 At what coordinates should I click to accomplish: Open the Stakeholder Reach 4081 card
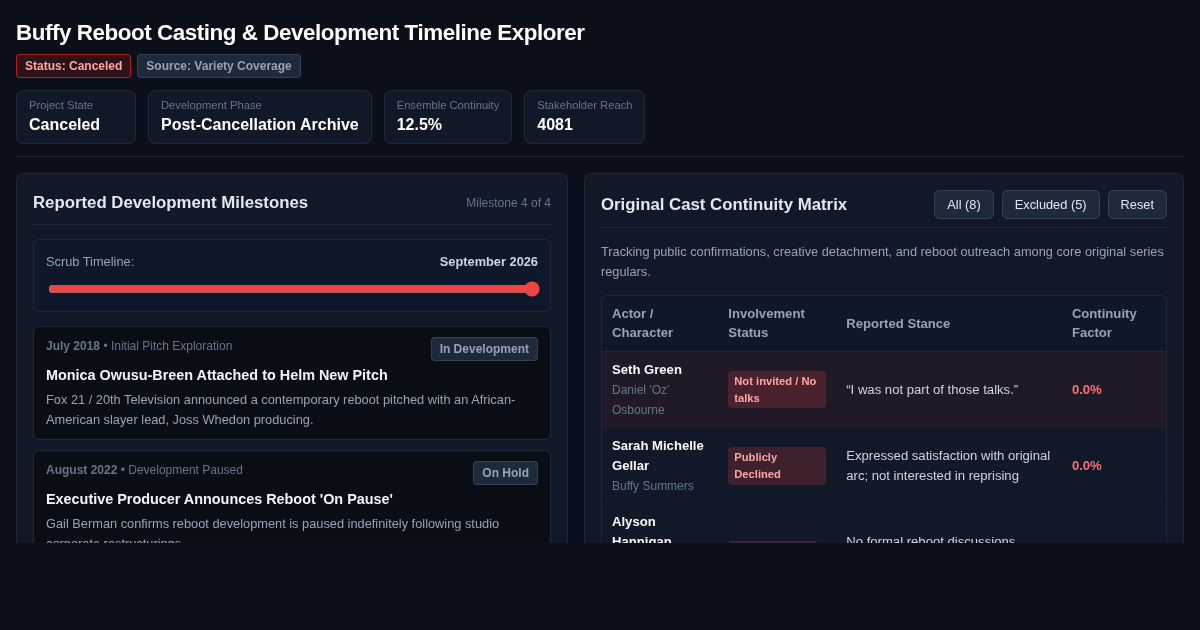[584, 117]
